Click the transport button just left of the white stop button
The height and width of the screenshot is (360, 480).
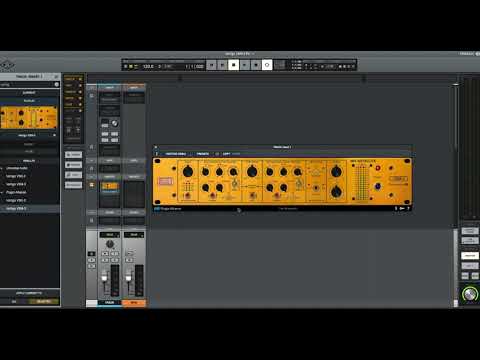click(x=223, y=65)
